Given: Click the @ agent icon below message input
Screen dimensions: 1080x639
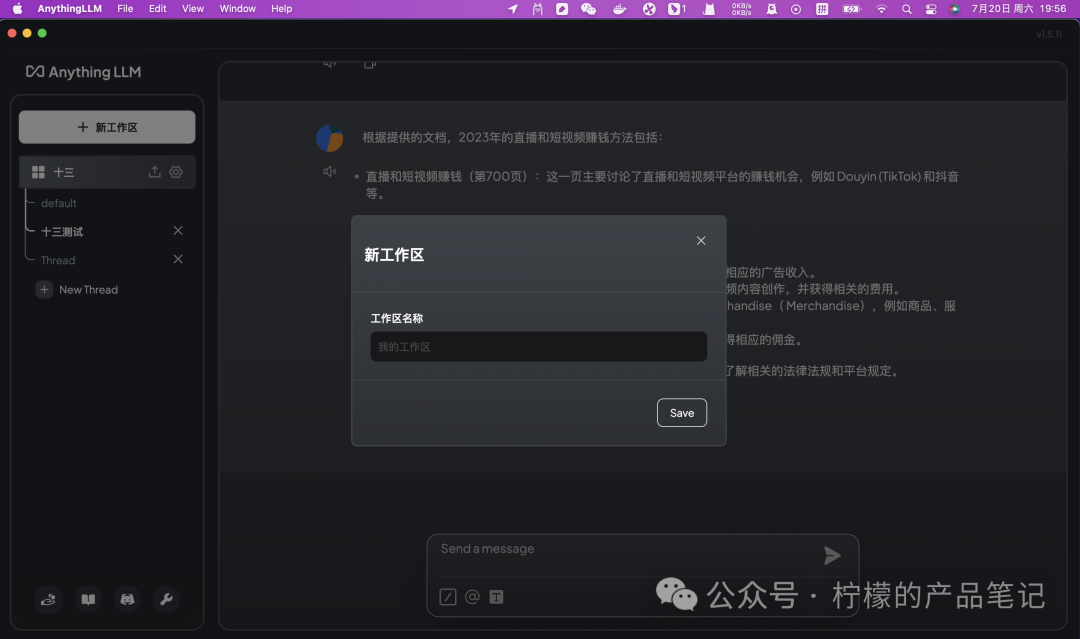Looking at the screenshot, I should 471,597.
